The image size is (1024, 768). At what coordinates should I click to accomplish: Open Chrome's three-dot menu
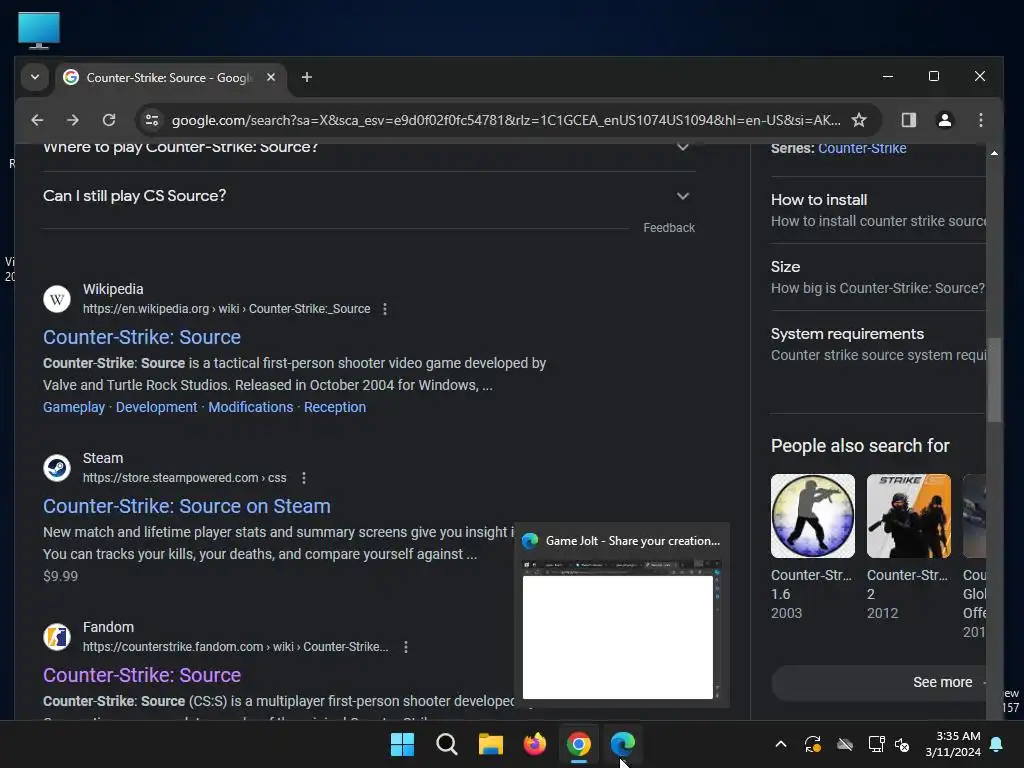[980, 120]
